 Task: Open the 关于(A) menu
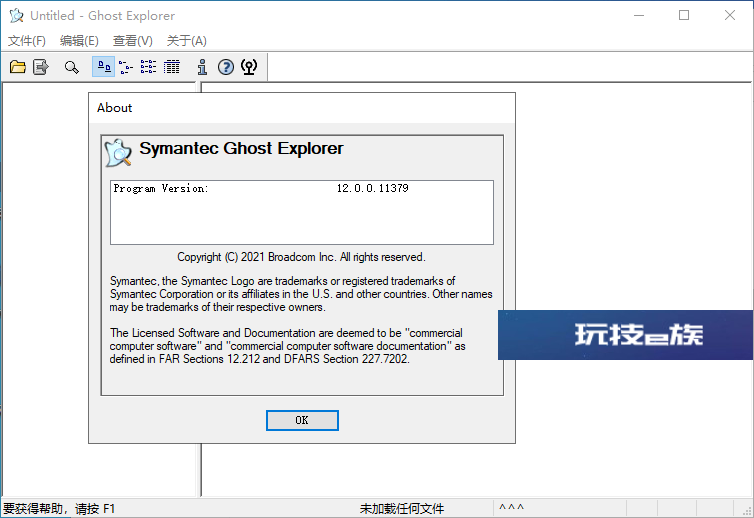[187, 41]
